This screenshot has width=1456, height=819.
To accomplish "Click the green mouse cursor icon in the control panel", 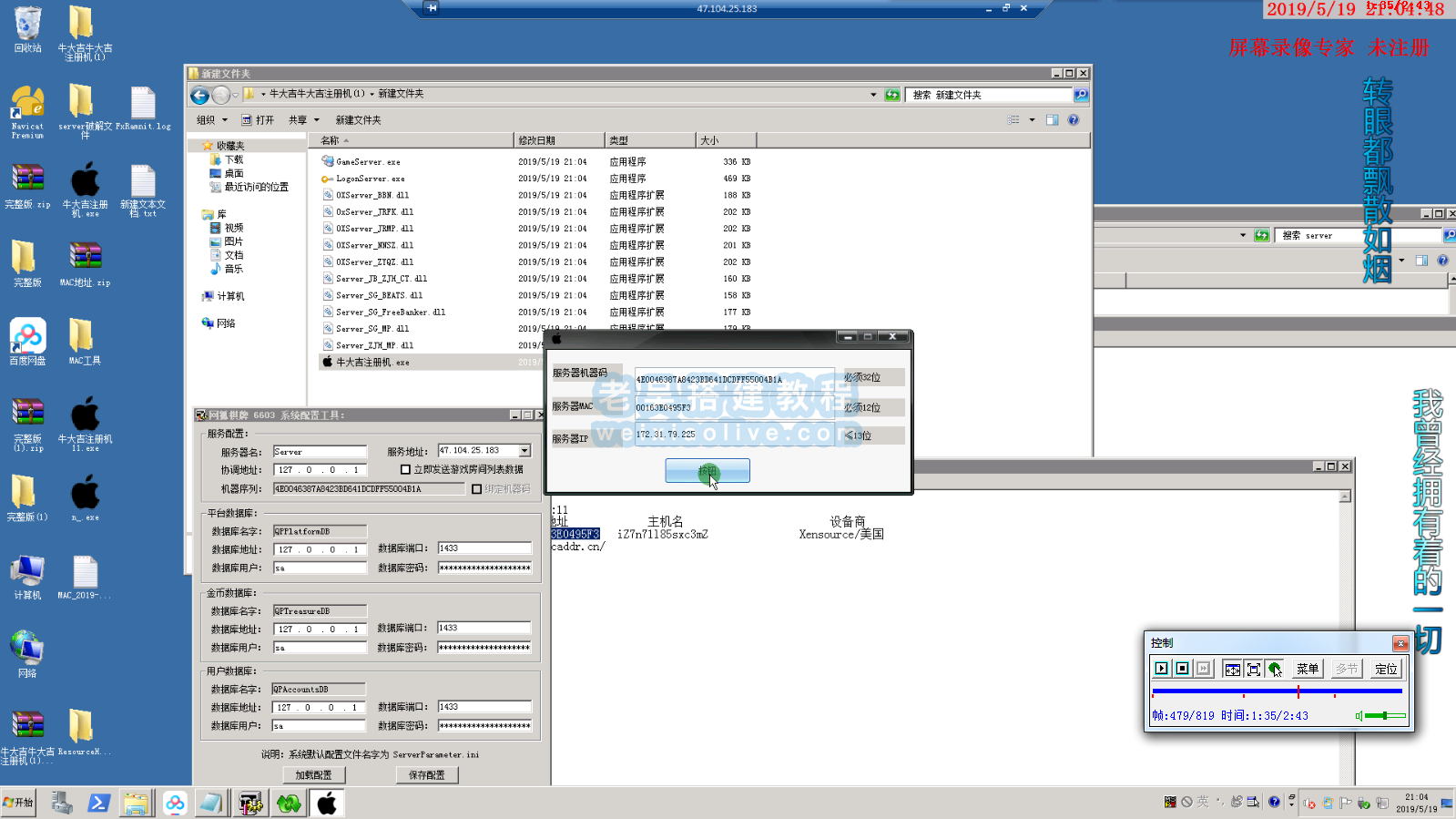I will tap(1275, 669).
